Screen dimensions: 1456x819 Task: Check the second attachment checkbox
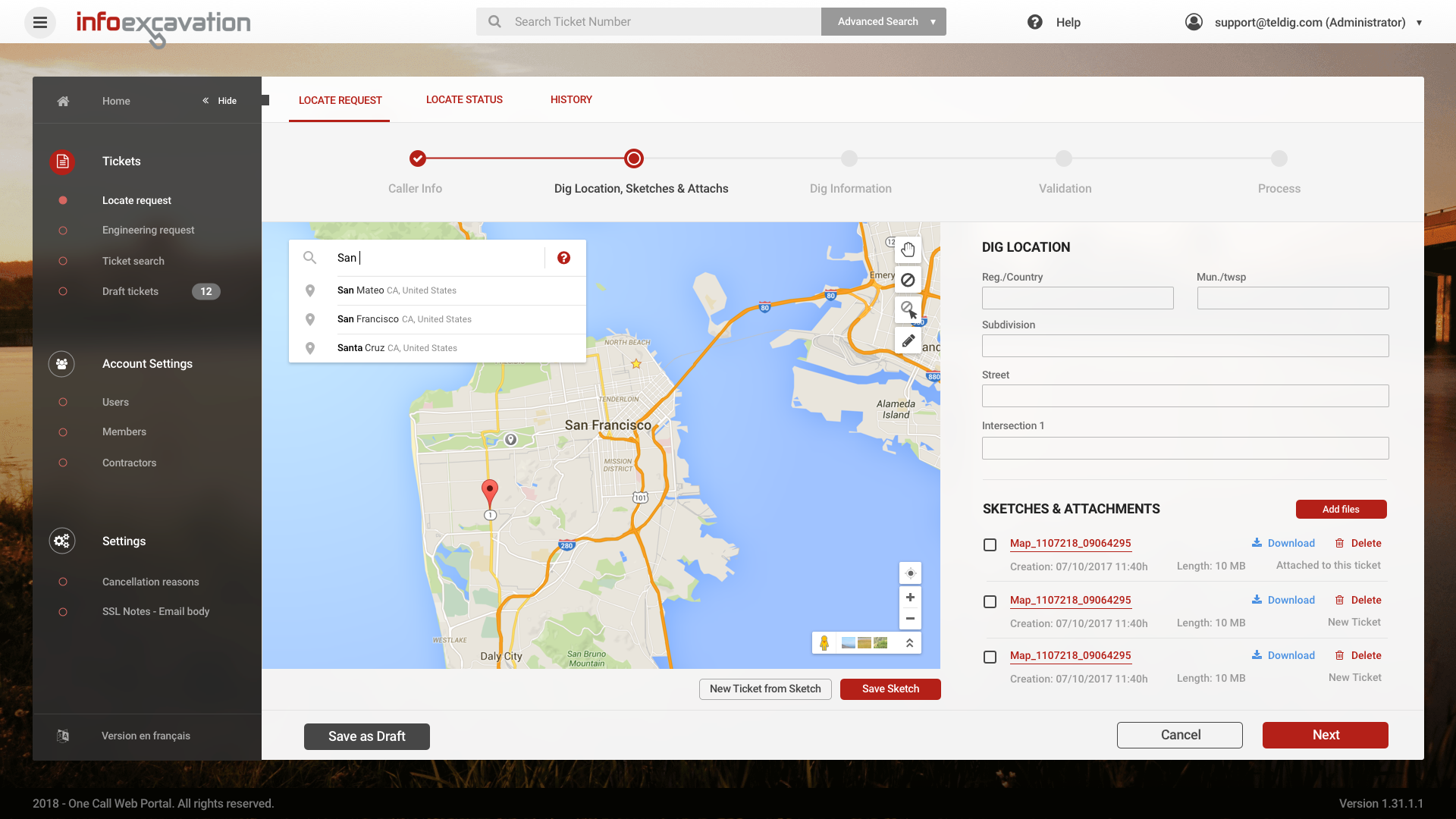click(990, 601)
